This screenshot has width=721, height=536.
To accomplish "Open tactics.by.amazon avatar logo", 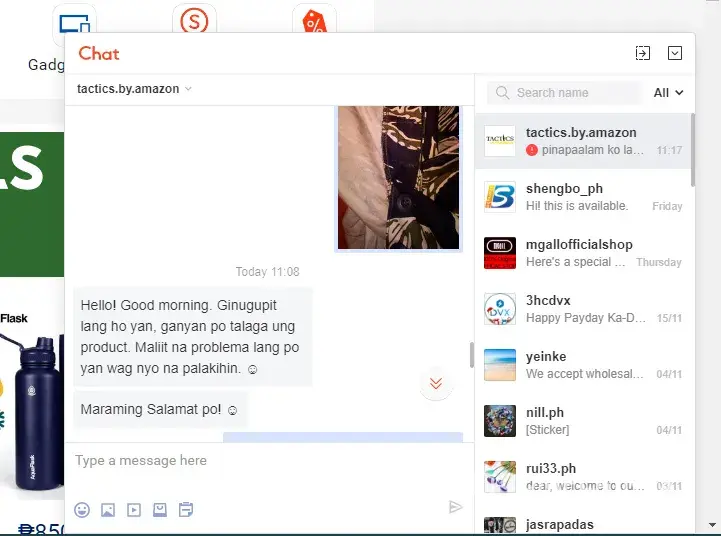I will pyautogui.click(x=500, y=141).
